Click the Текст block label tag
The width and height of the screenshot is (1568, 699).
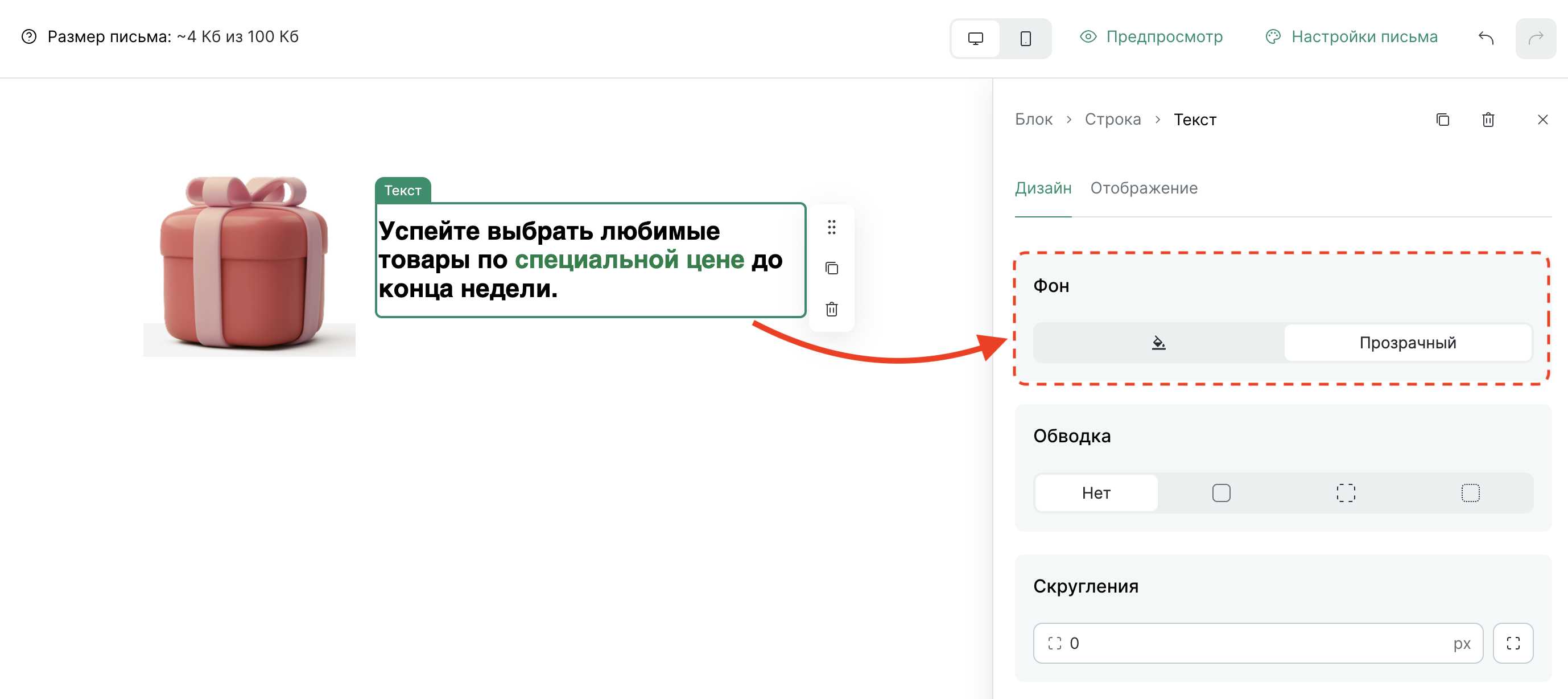[403, 190]
